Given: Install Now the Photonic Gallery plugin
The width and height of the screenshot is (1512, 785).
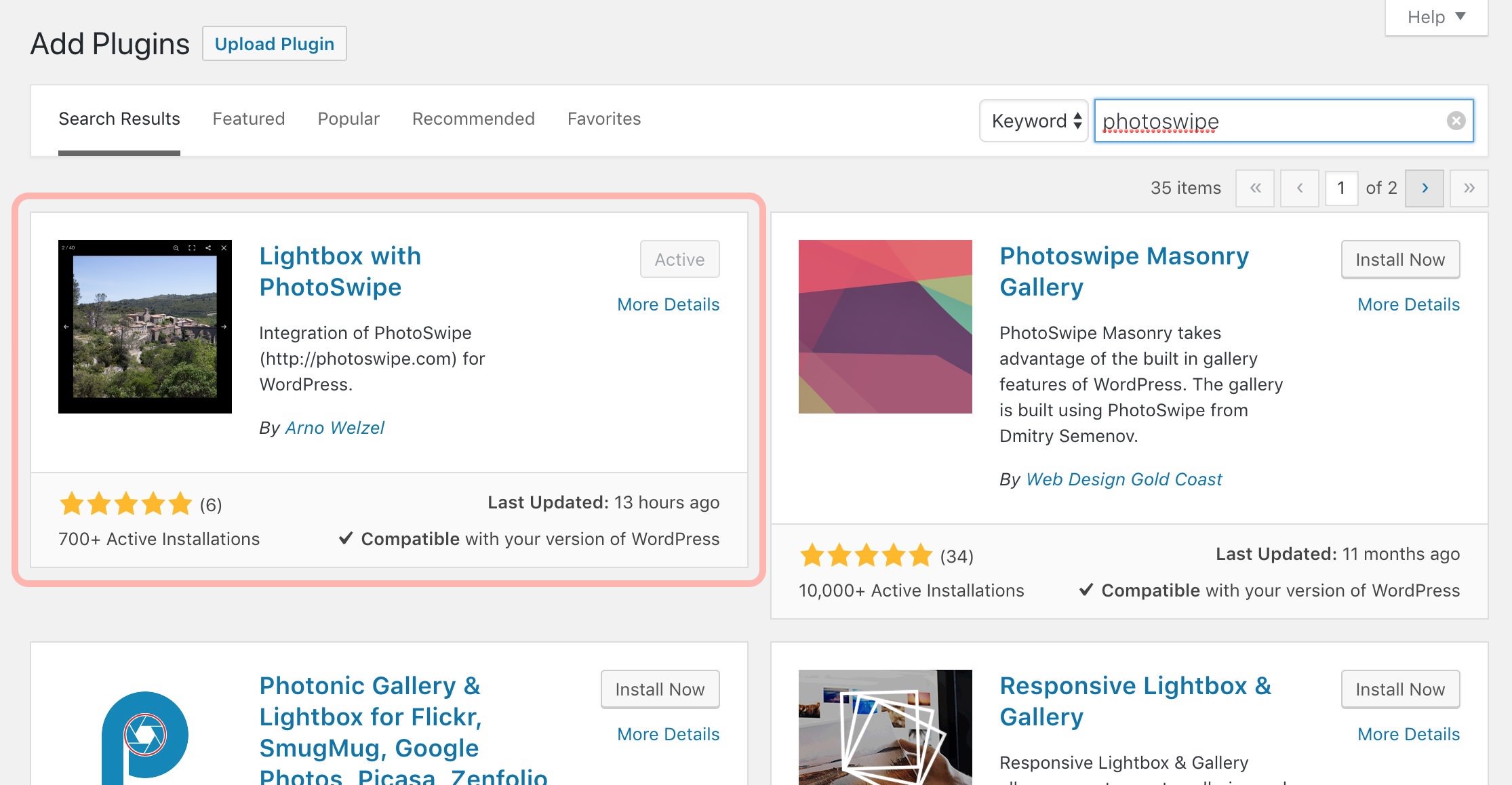Looking at the screenshot, I should click(x=660, y=689).
